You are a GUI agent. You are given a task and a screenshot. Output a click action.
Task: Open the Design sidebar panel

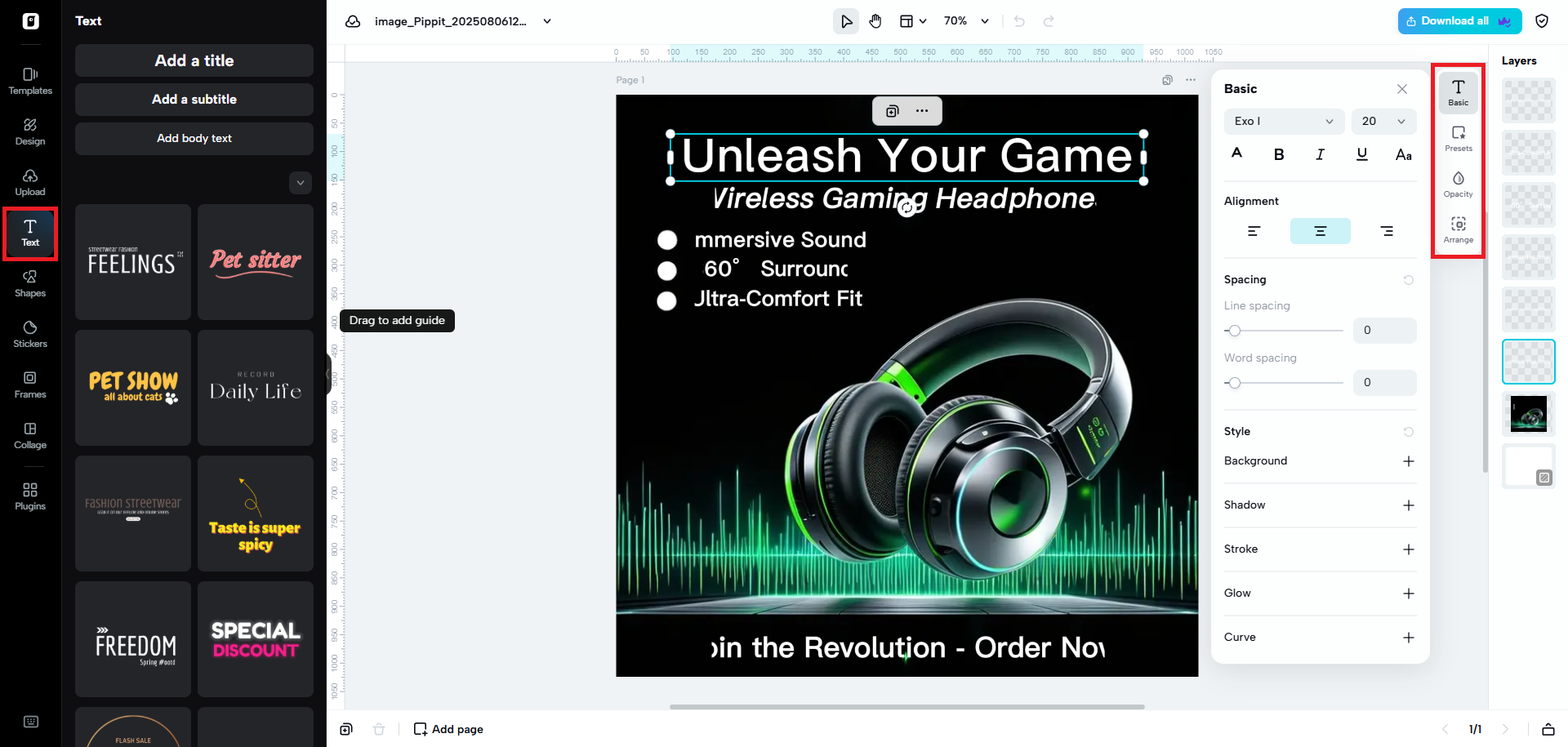click(x=30, y=131)
